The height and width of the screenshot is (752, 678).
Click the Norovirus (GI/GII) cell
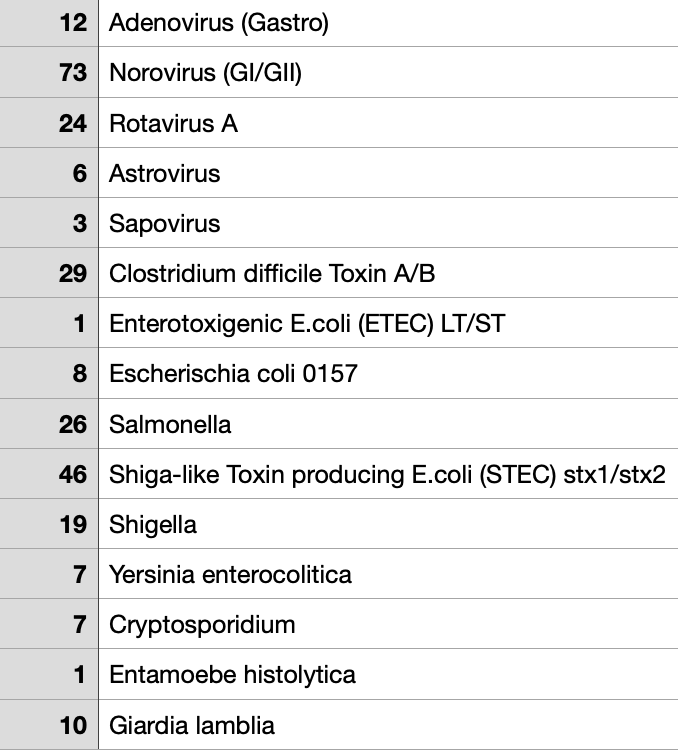click(205, 73)
